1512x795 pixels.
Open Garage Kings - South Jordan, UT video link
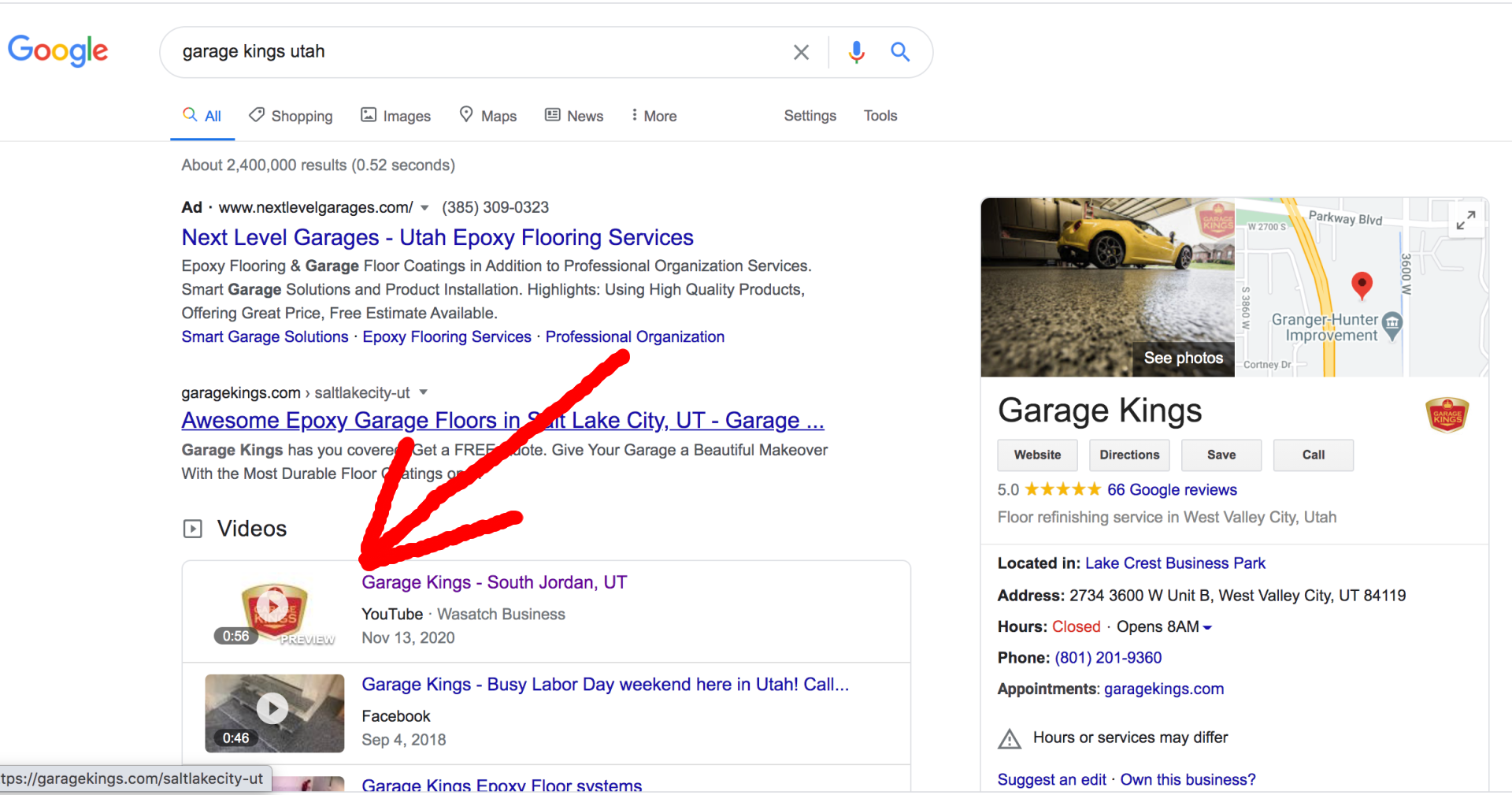(494, 582)
